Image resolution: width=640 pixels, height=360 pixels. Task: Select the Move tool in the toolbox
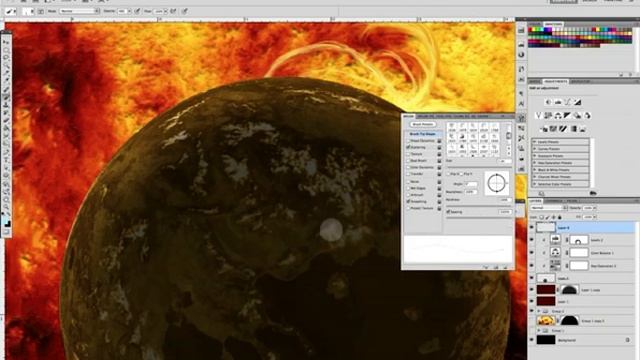tap(7, 42)
